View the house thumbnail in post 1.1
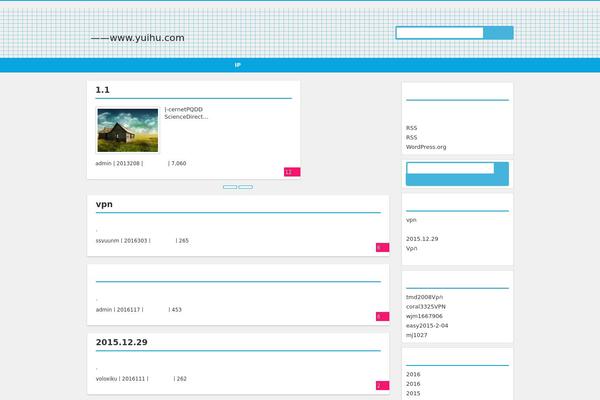Viewport: 600px width, 400px height. 128,130
